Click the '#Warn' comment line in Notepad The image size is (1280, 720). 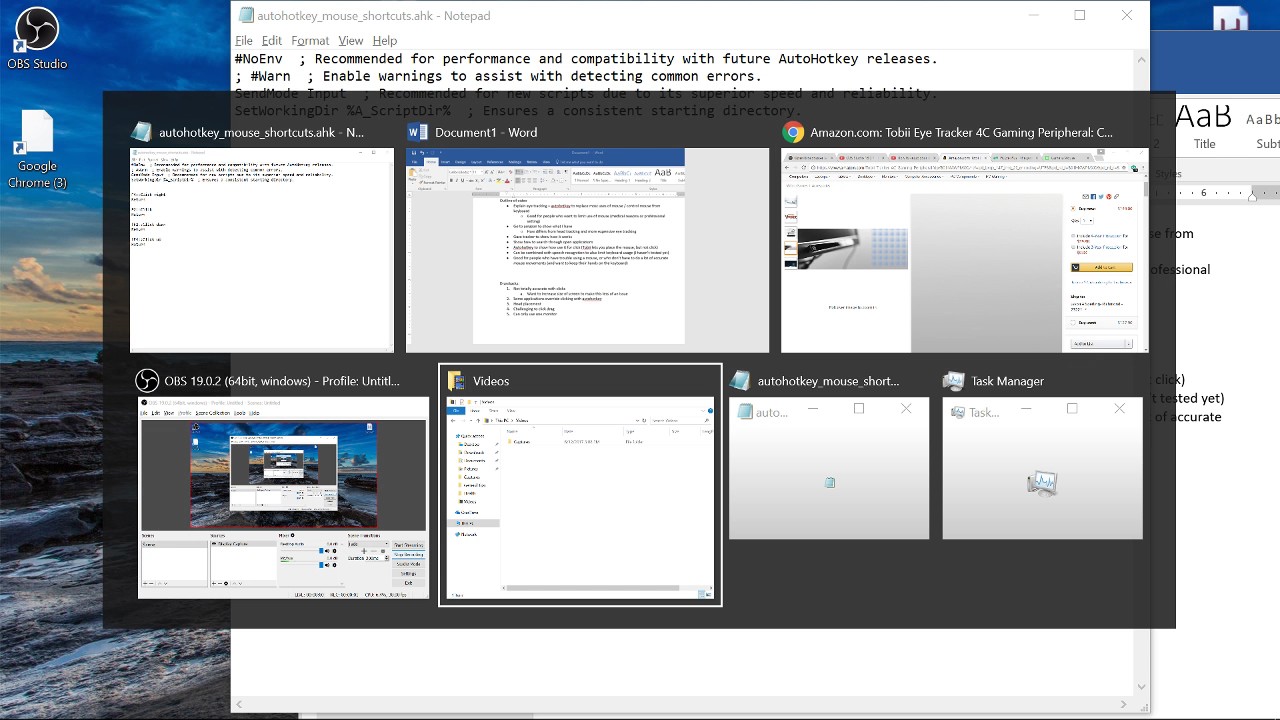click(x=498, y=76)
